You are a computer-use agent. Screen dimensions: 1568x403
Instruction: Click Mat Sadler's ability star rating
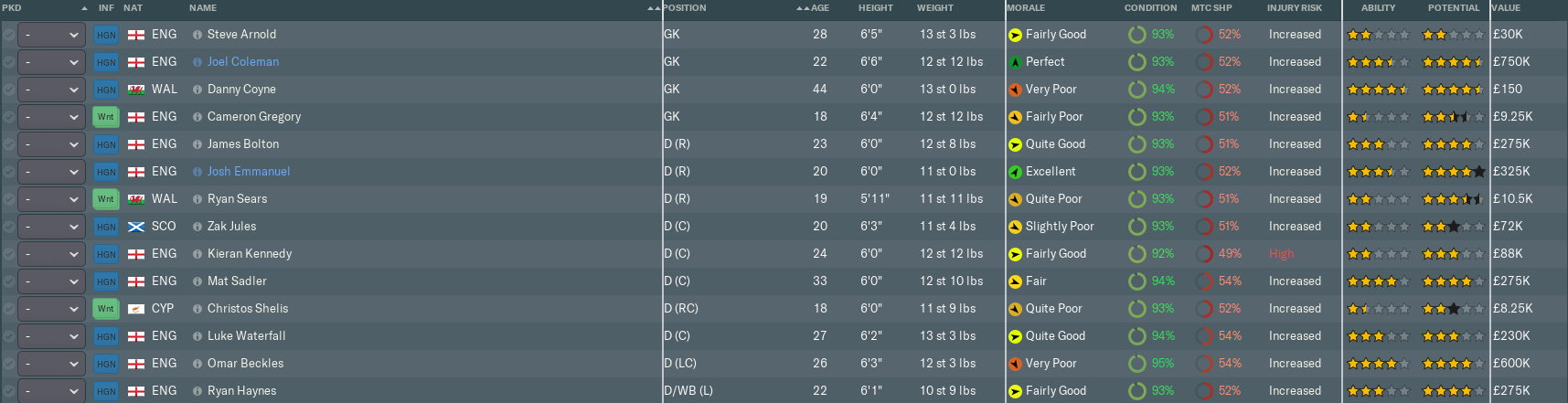[x=1377, y=281]
